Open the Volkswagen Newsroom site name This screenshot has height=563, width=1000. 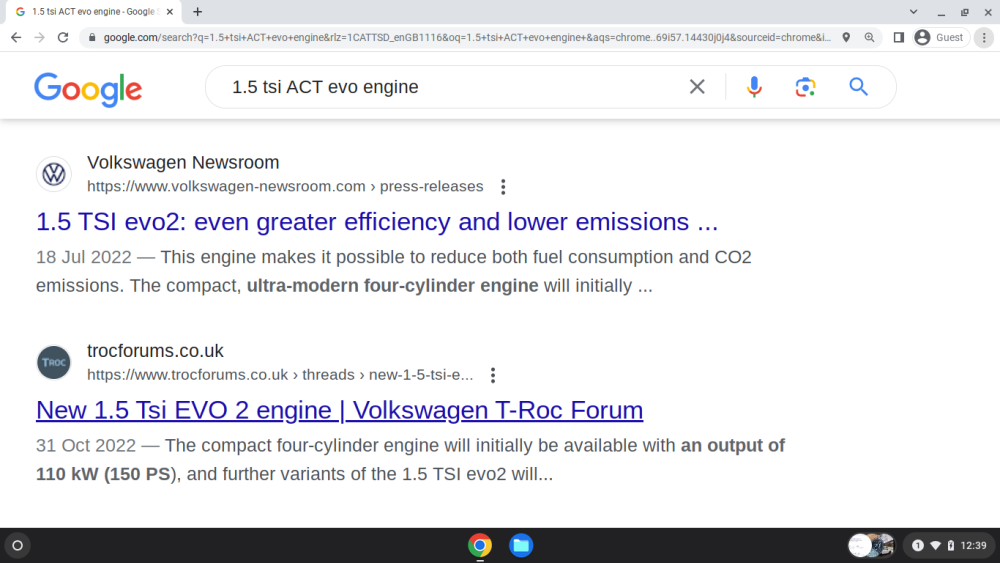[x=183, y=163]
